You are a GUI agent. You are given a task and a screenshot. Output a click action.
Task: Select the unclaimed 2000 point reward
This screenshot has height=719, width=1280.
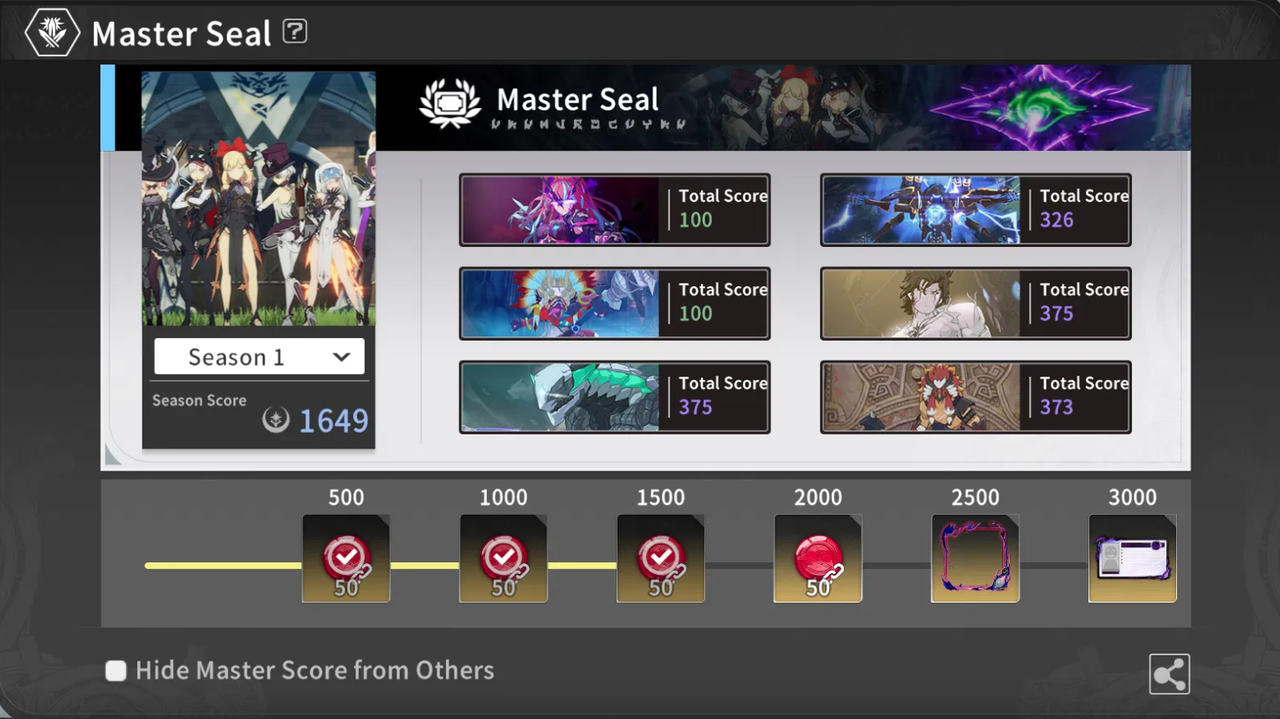[x=817, y=558]
